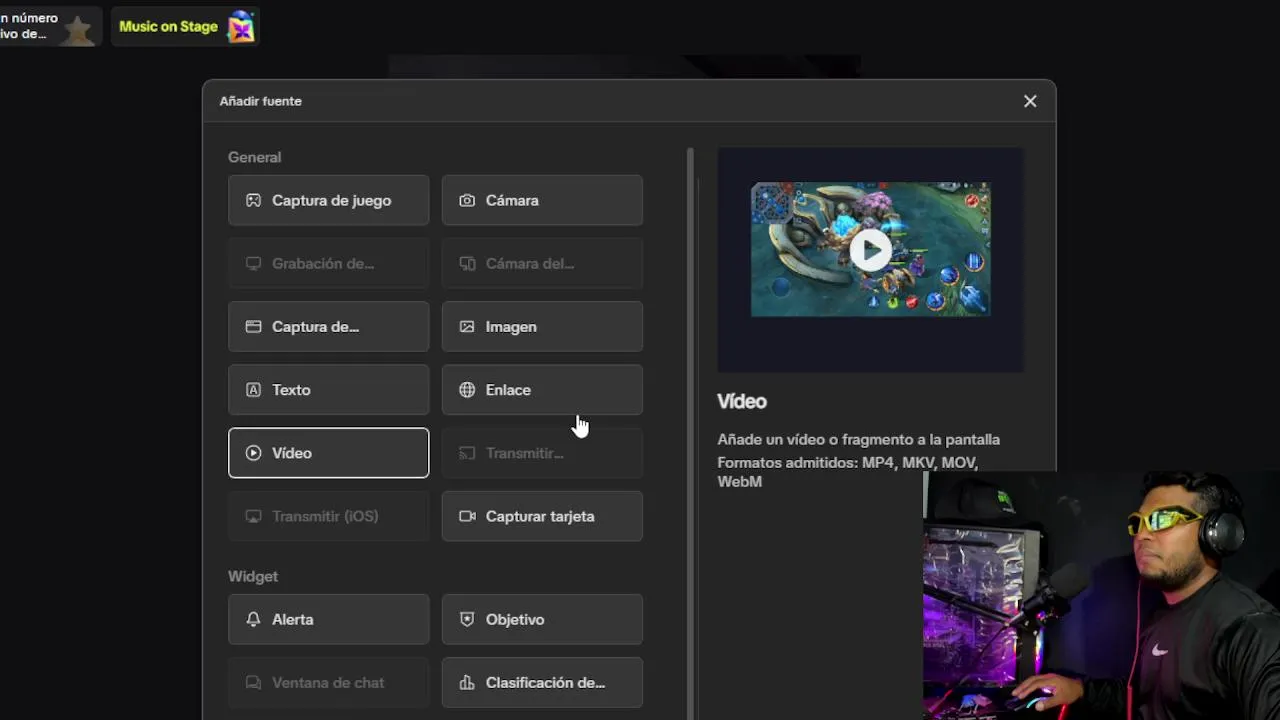Screen dimensions: 1280x720
Task: Close the Añadir fuente dialog
Action: pyautogui.click(x=1030, y=101)
